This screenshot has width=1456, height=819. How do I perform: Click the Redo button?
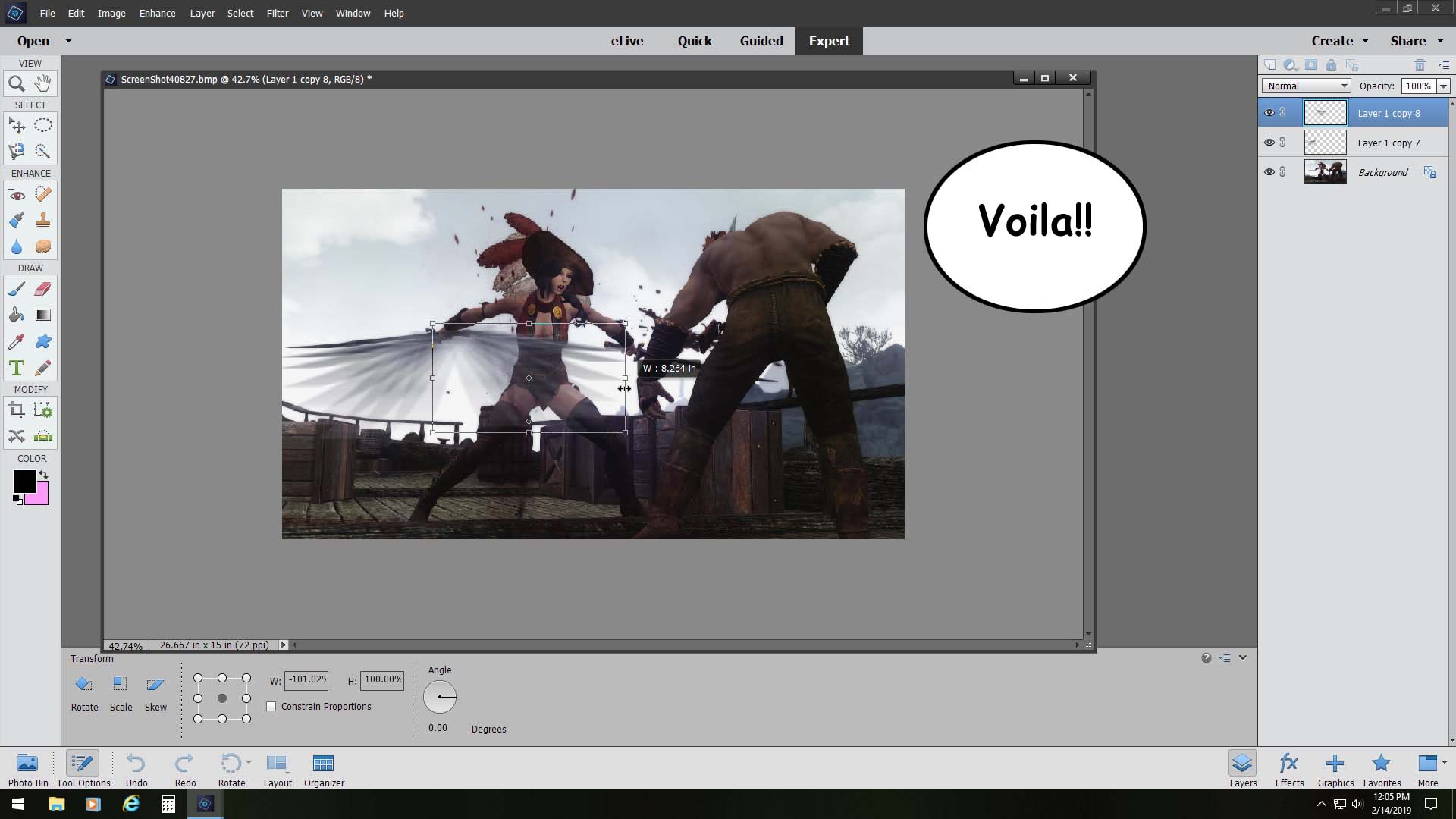185,770
